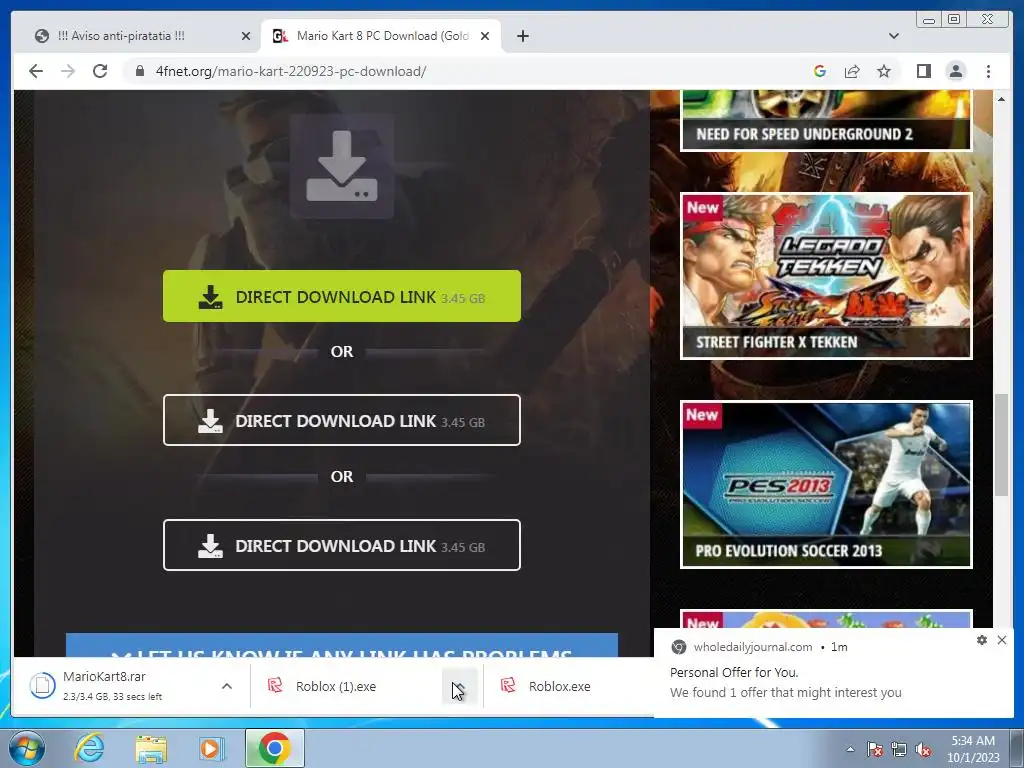Click the muted volume tray icon
This screenshot has height=768, width=1024.
coord(923,749)
